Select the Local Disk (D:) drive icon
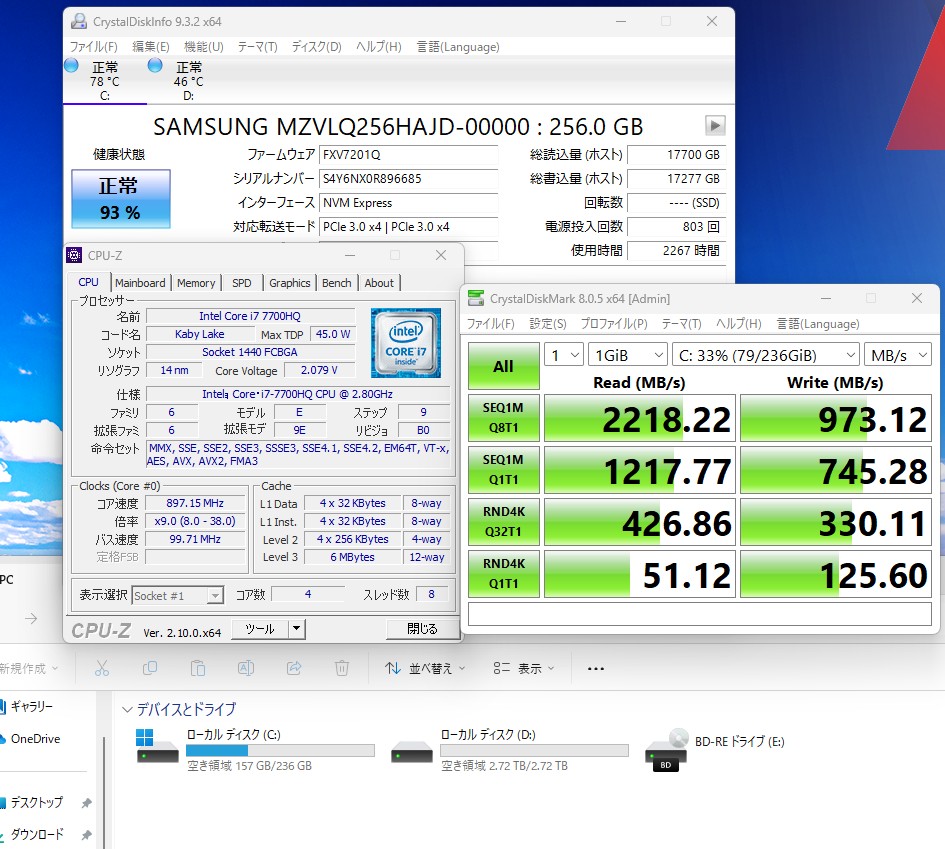Screen dimensions: 945x849 pos(412,753)
